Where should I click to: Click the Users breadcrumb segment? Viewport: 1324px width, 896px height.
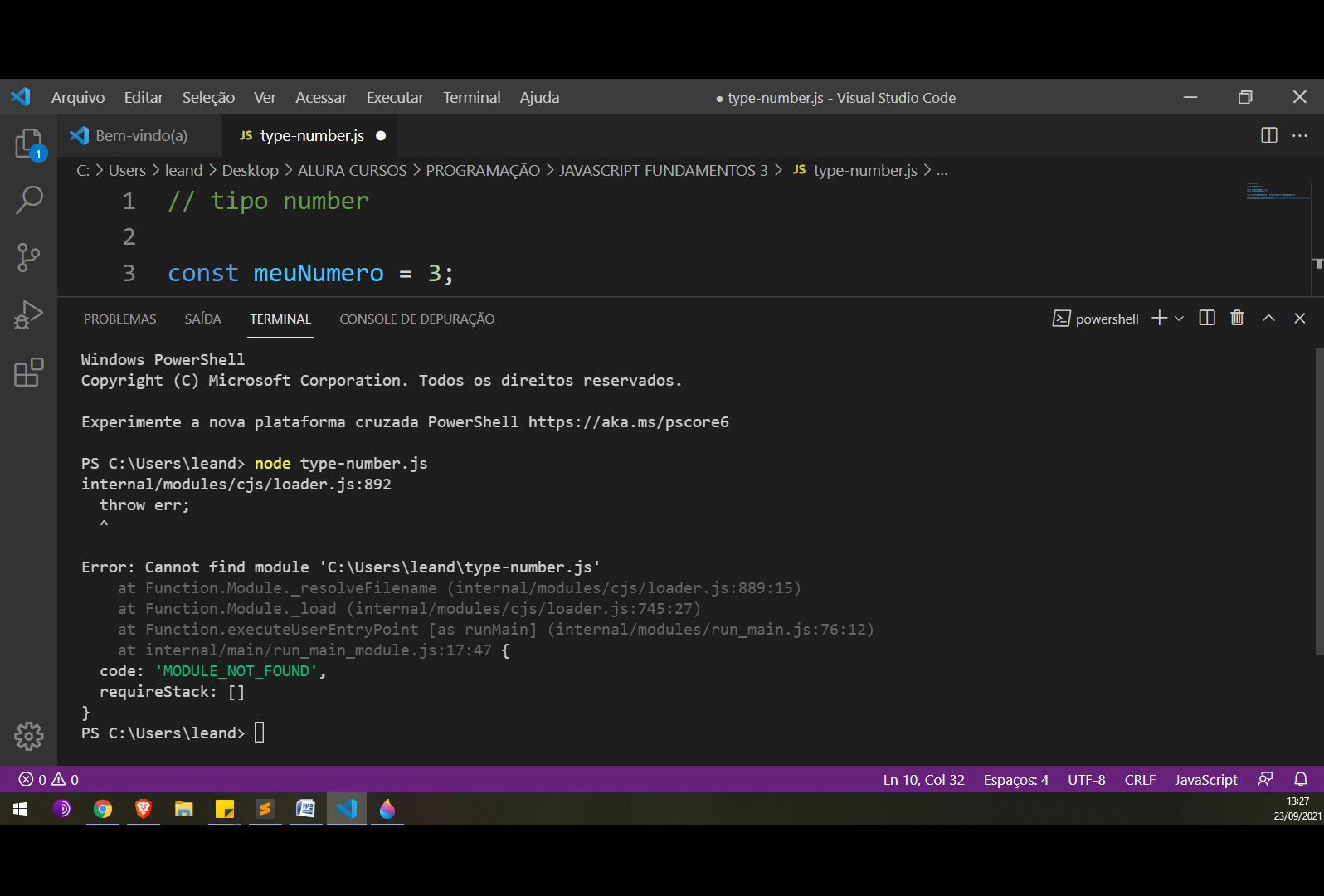coord(127,170)
